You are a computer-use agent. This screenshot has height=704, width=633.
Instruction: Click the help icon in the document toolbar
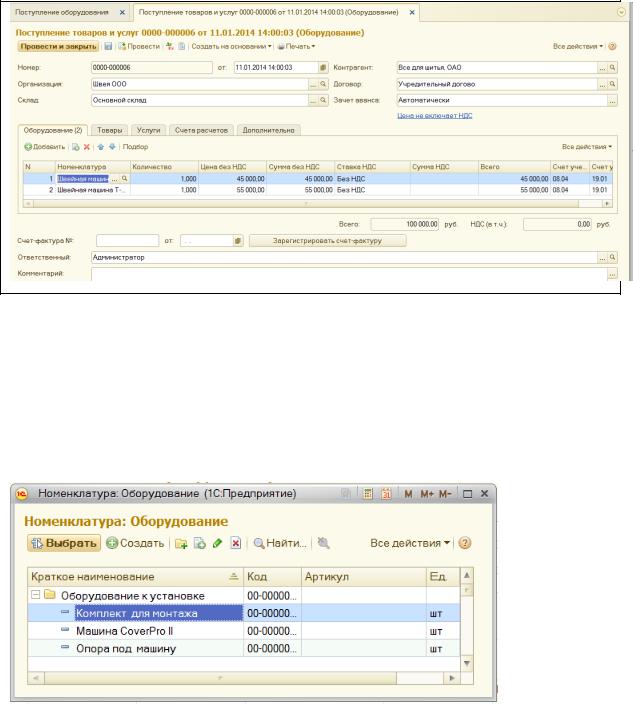[612, 46]
